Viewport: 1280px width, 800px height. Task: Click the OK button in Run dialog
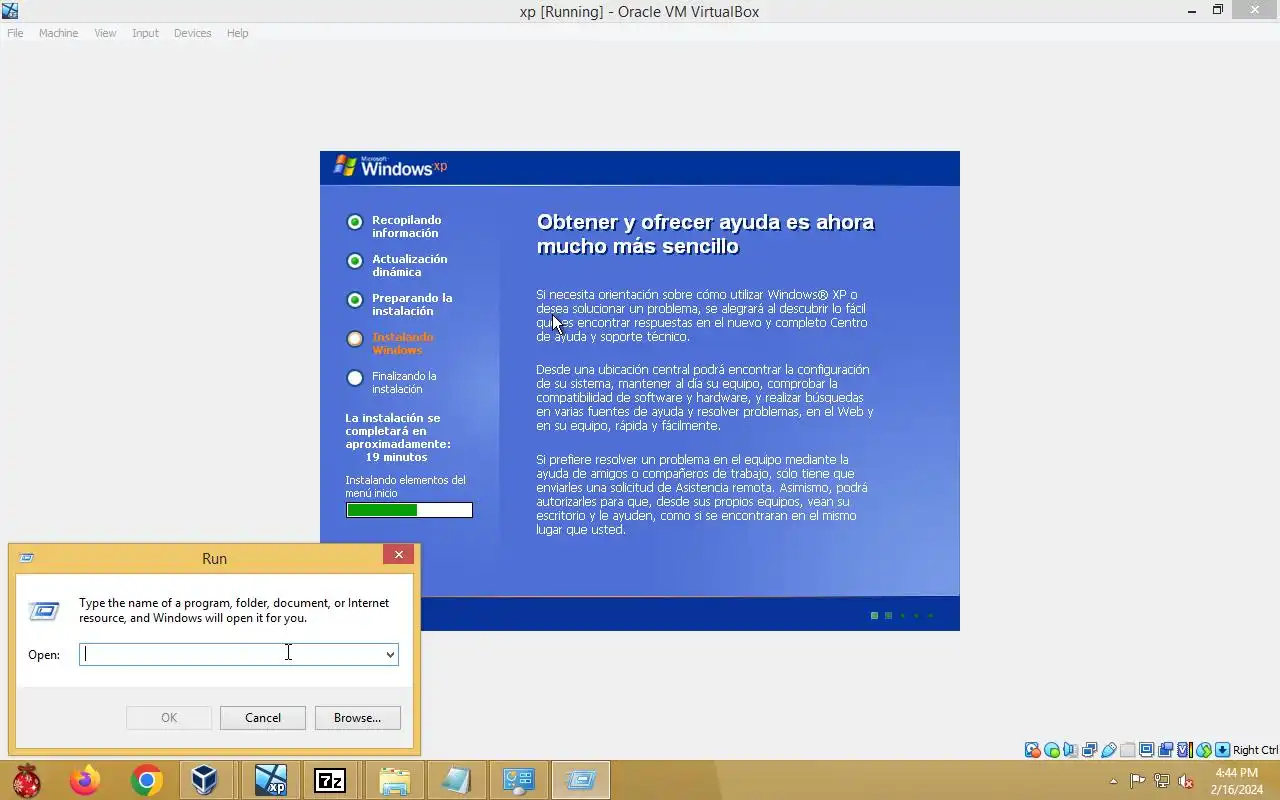coord(169,717)
